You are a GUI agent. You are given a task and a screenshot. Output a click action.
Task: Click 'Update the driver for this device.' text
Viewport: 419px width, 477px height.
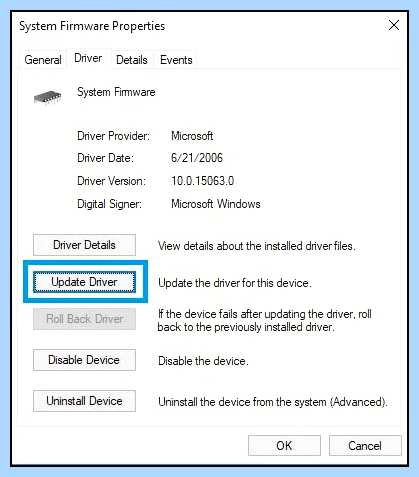235,283
